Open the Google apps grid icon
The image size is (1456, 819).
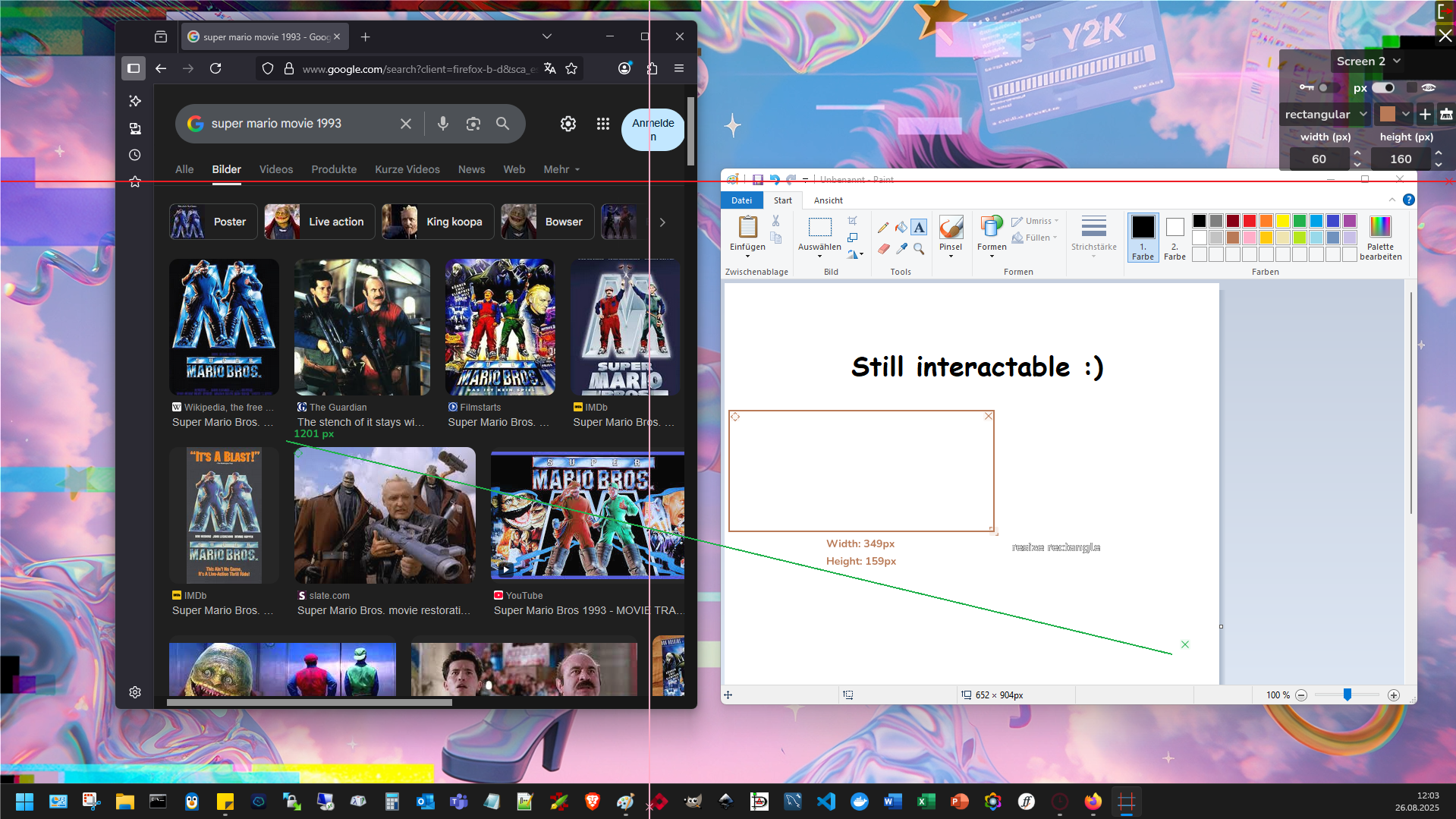[x=603, y=124]
